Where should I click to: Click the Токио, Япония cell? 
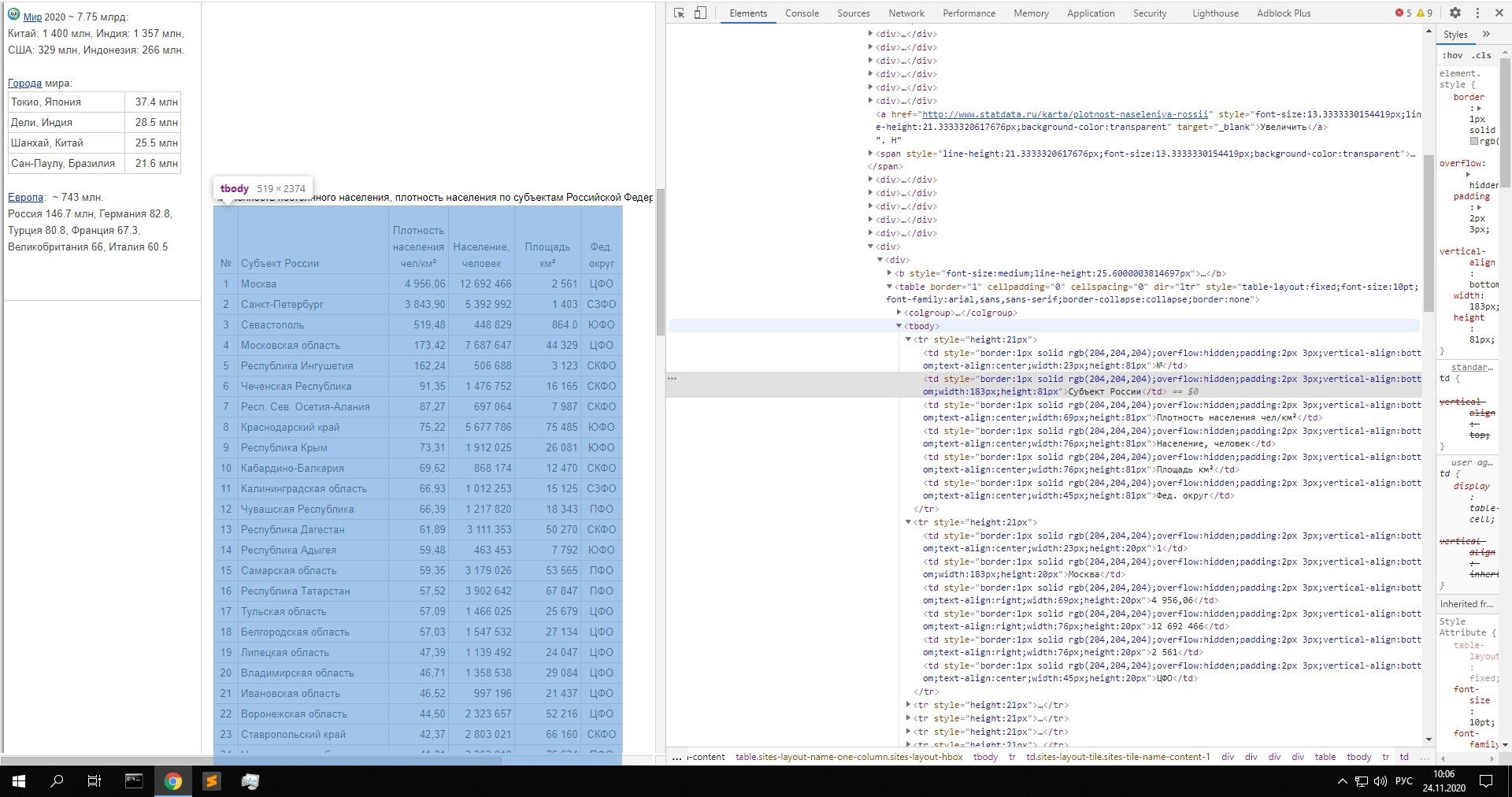pos(66,102)
